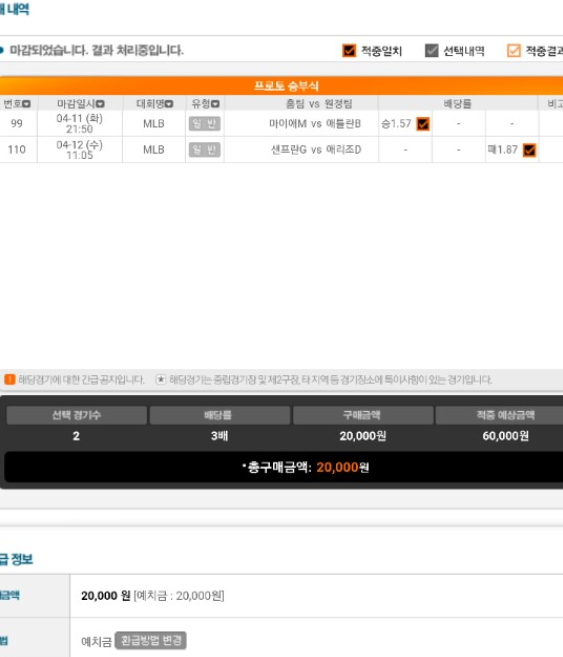Screen dimensions: 563x657
Task: Open the 유형 column filter arrow
Action: tap(215, 103)
